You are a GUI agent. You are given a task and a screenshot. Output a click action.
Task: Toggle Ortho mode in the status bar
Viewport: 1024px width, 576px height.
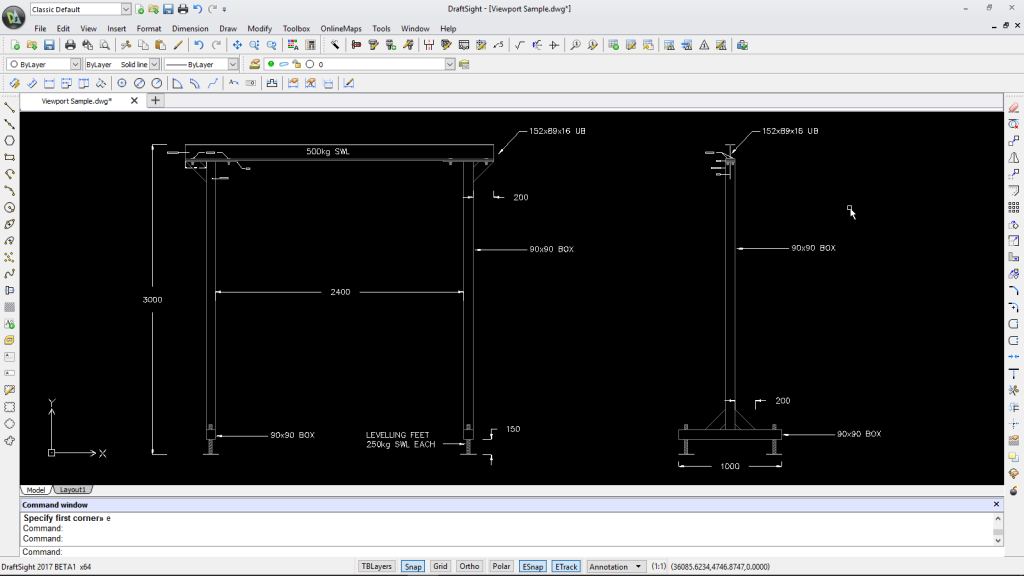click(x=469, y=566)
